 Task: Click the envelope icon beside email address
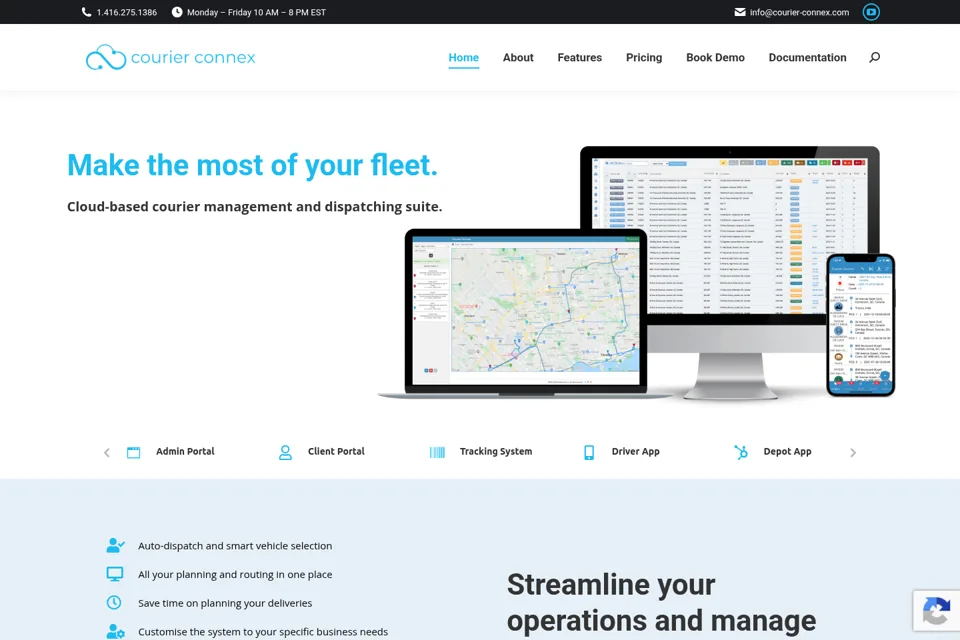(x=740, y=12)
